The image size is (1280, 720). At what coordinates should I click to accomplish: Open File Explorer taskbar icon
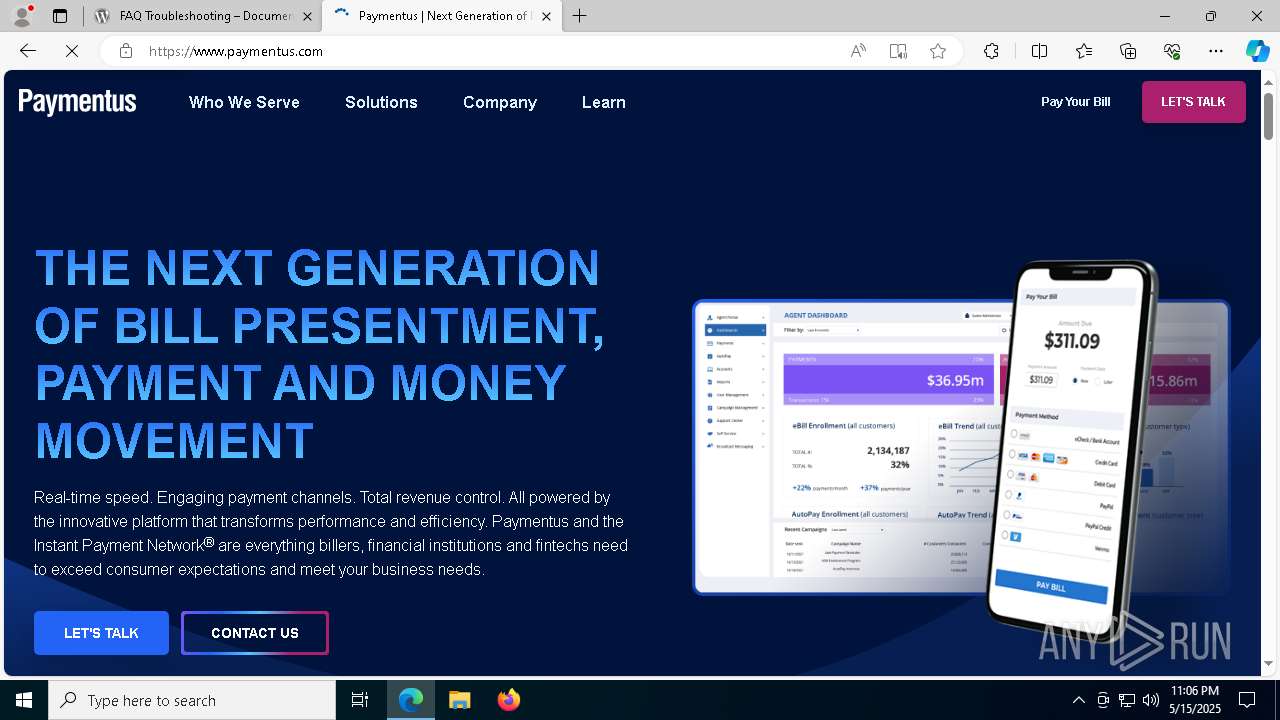(x=459, y=700)
